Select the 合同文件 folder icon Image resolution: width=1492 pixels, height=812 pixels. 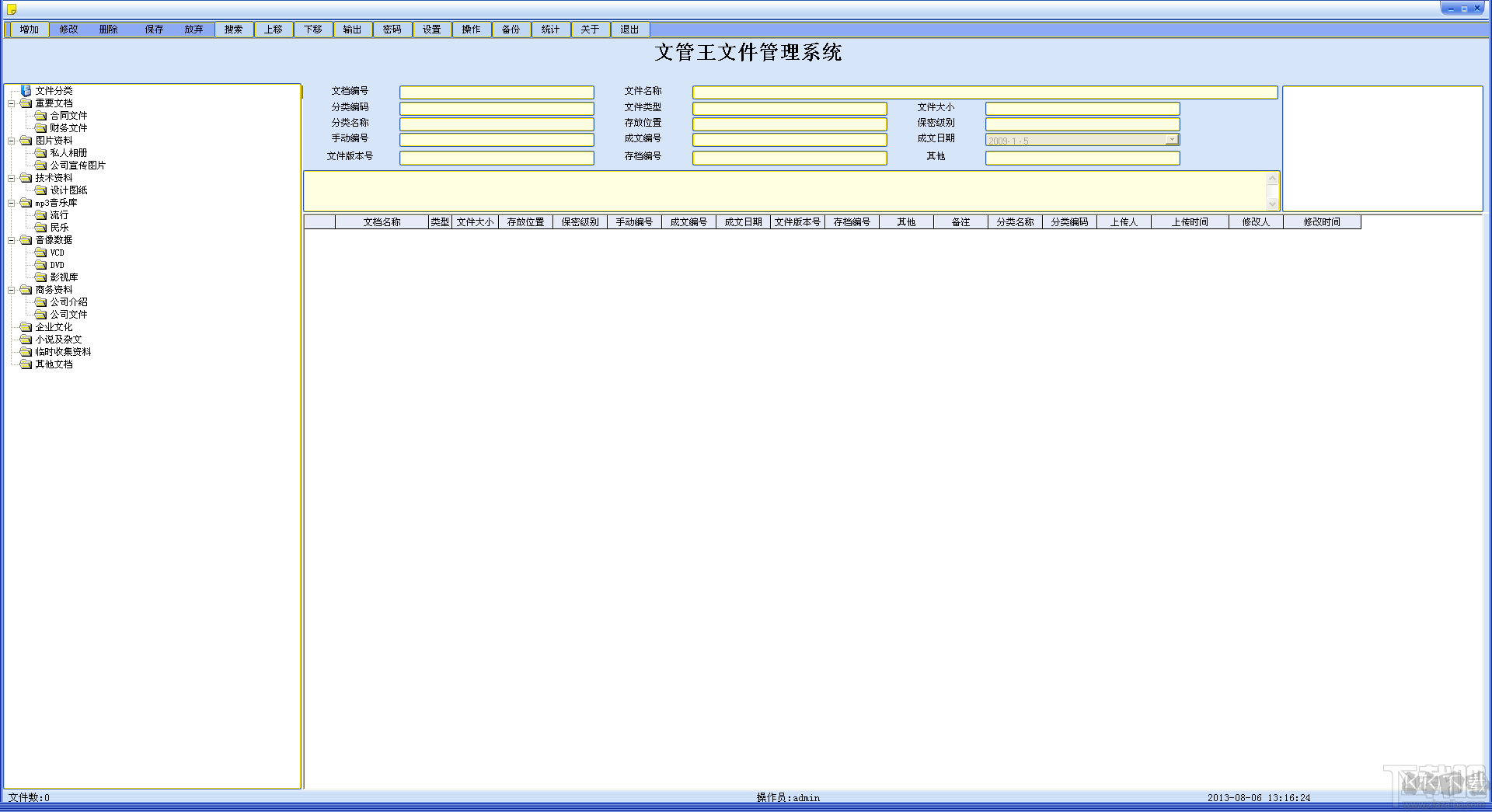coord(40,116)
